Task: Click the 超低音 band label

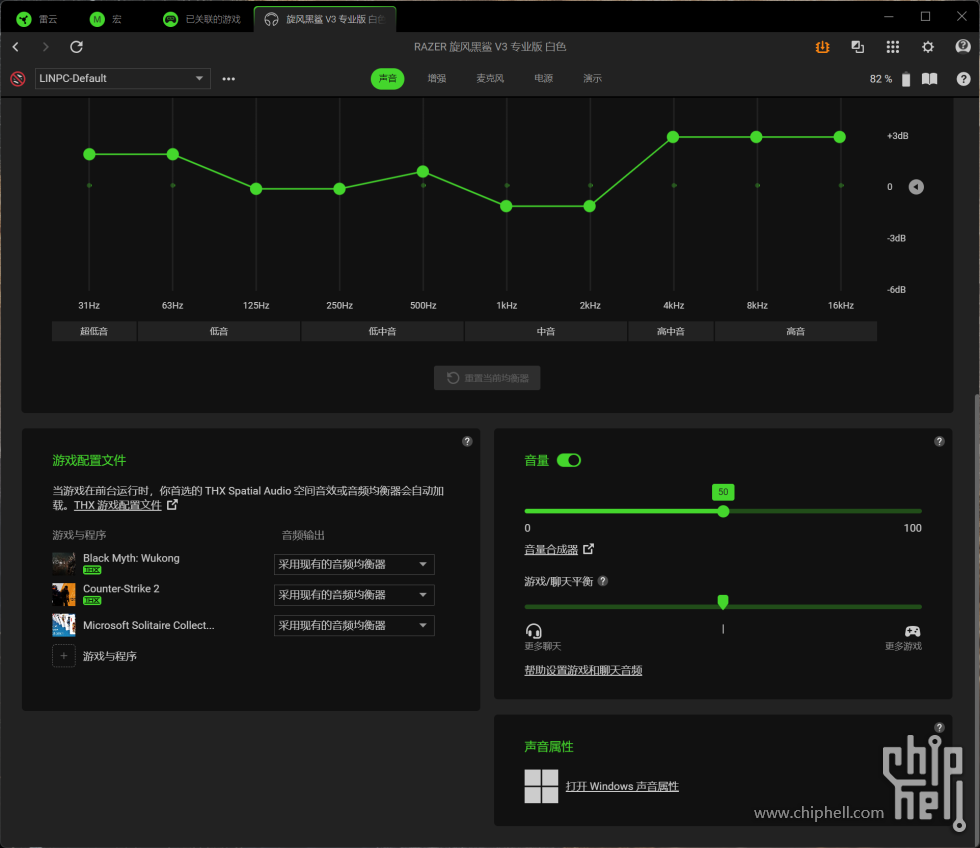Action: point(94,331)
